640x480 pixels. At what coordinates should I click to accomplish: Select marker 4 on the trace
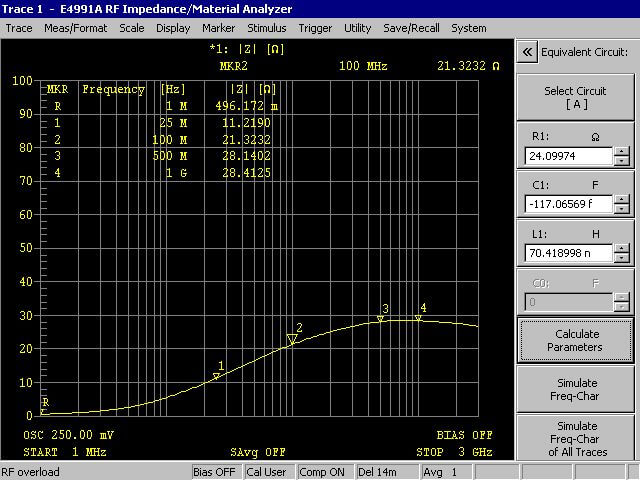[x=418, y=318]
